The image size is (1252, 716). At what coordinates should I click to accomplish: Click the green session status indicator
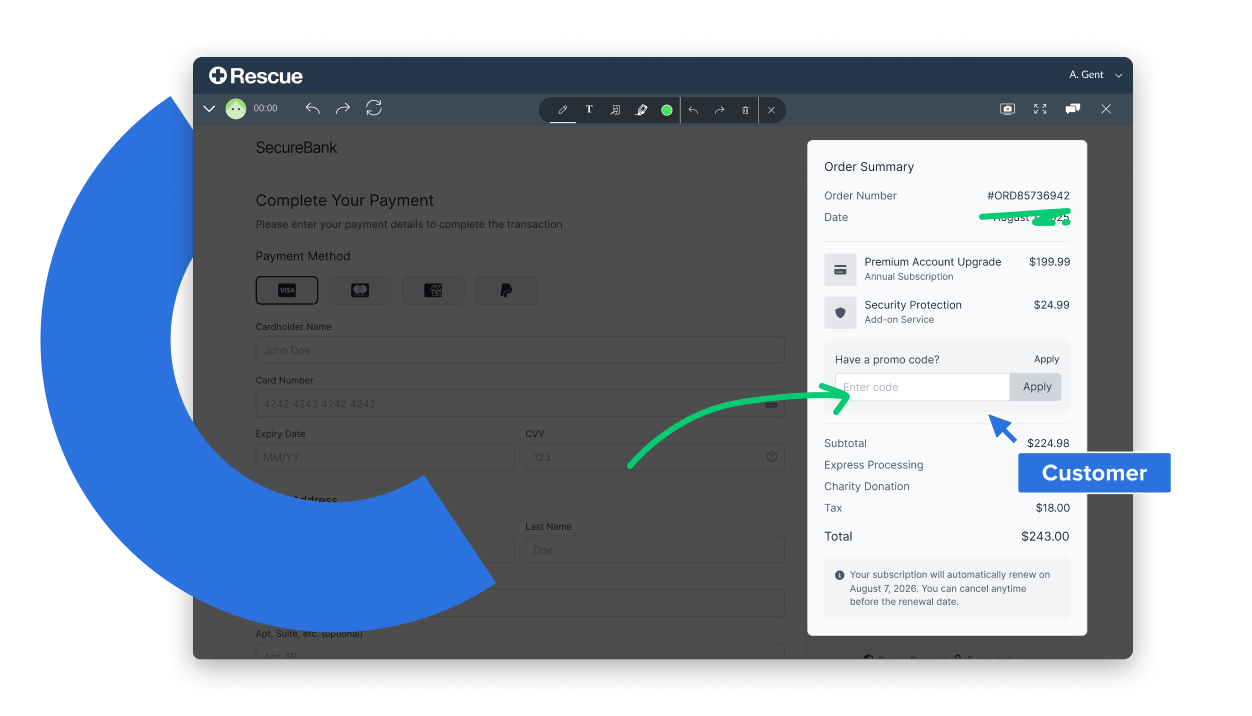(x=236, y=108)
